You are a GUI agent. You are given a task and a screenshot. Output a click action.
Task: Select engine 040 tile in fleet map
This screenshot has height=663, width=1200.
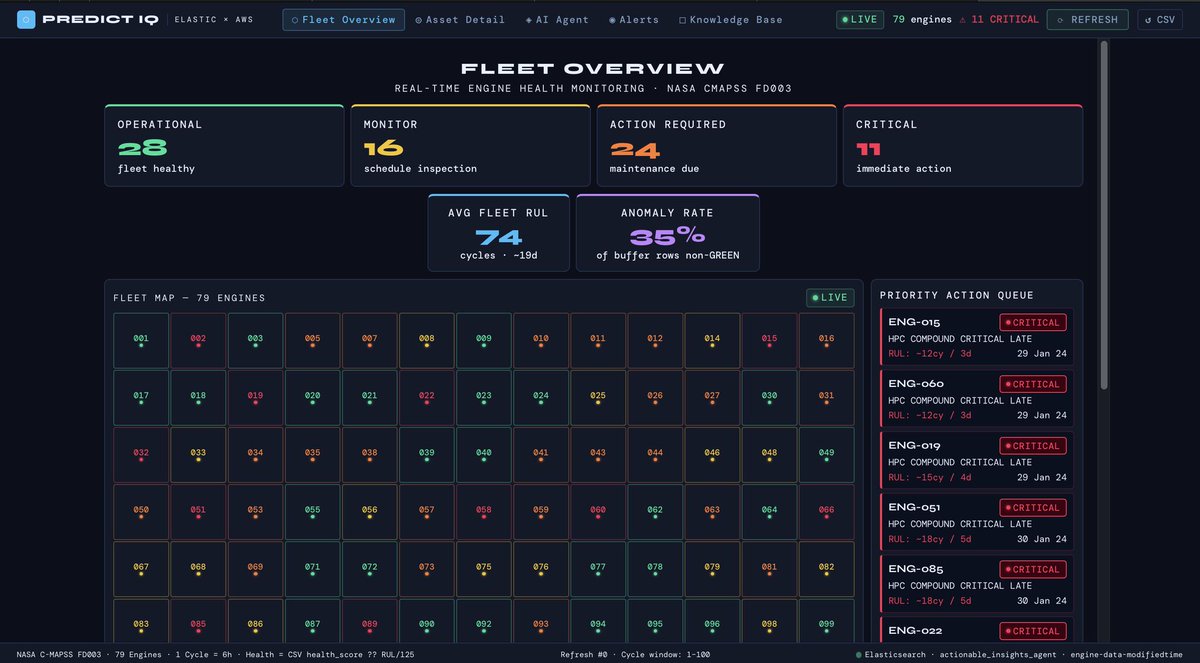[484, 455]
